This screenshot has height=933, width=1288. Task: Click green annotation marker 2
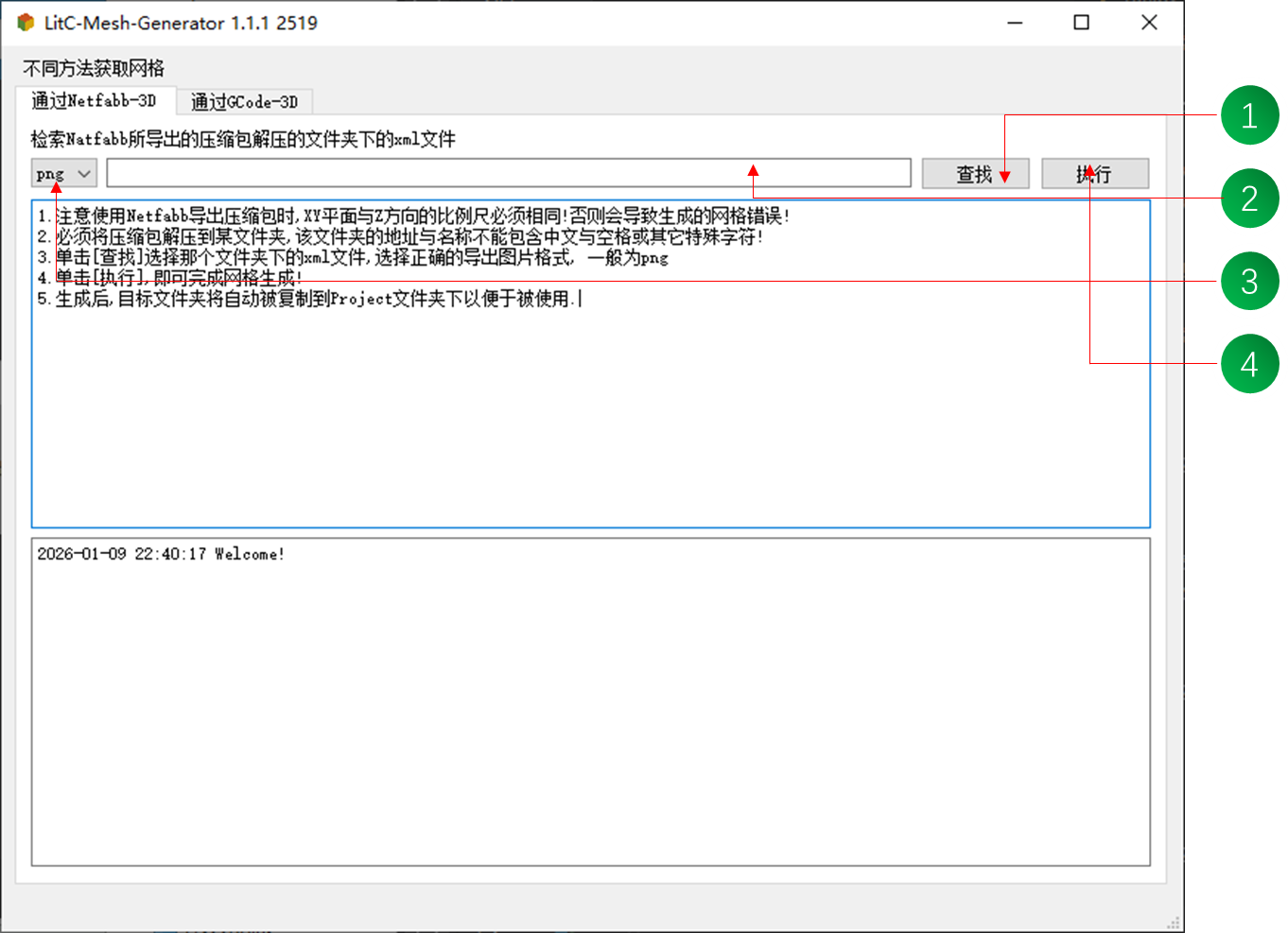[1248, 198]
